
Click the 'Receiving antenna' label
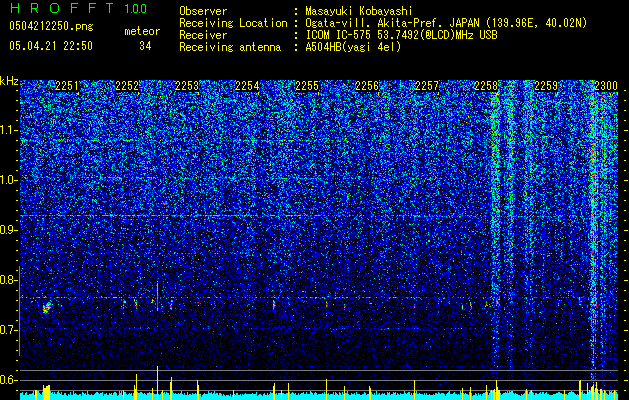(230, 47)
